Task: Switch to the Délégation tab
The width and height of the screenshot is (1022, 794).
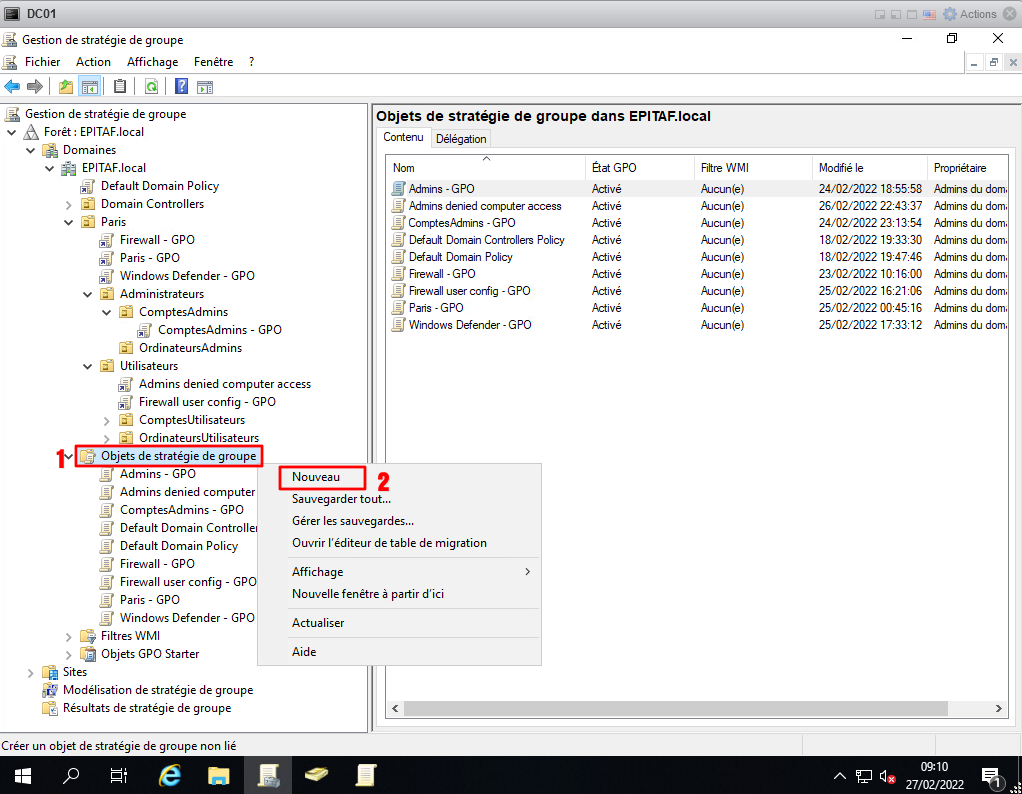Action: [461, 139]
